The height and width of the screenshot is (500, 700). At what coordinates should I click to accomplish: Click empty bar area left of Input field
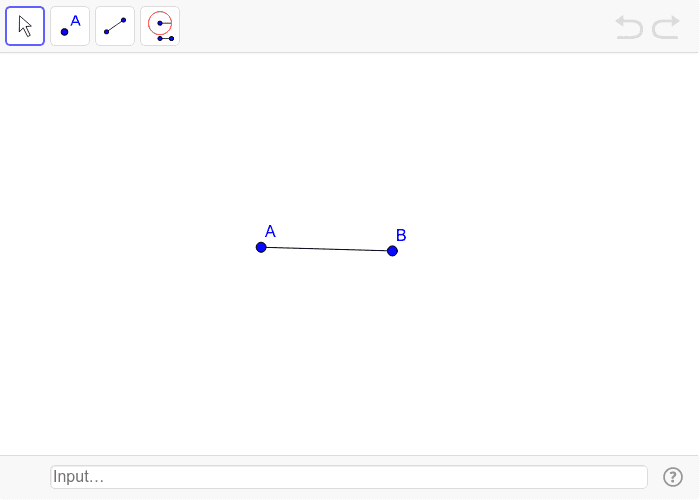[x=25, y=477]
